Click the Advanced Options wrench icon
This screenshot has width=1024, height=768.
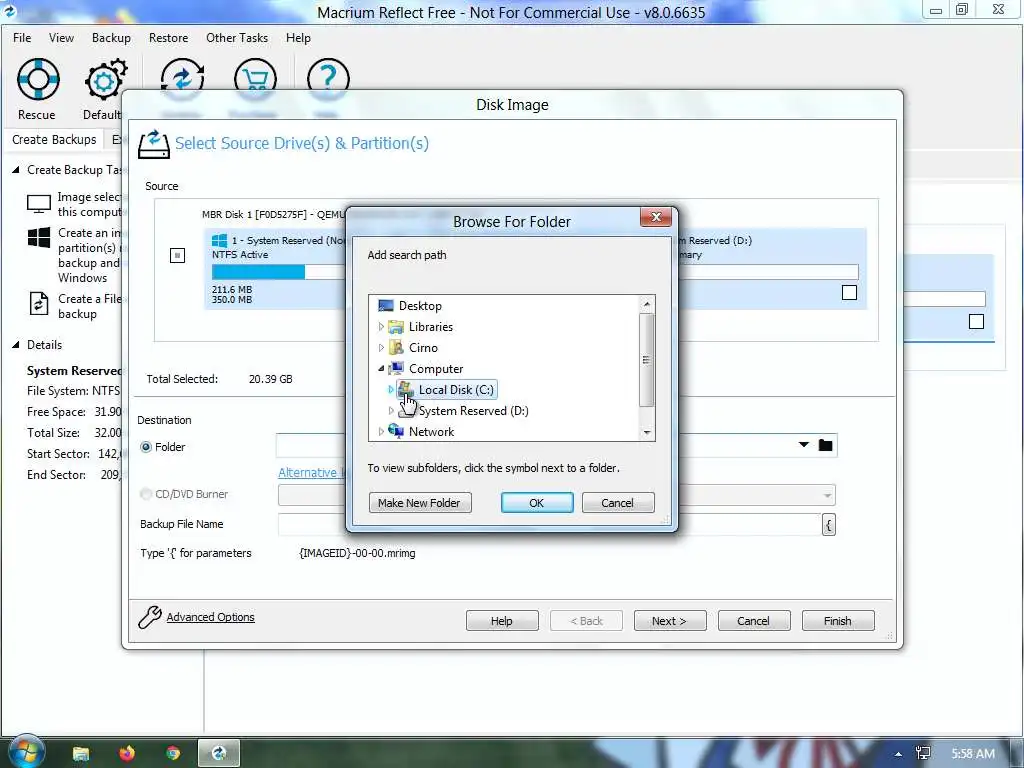coord(150,616)
